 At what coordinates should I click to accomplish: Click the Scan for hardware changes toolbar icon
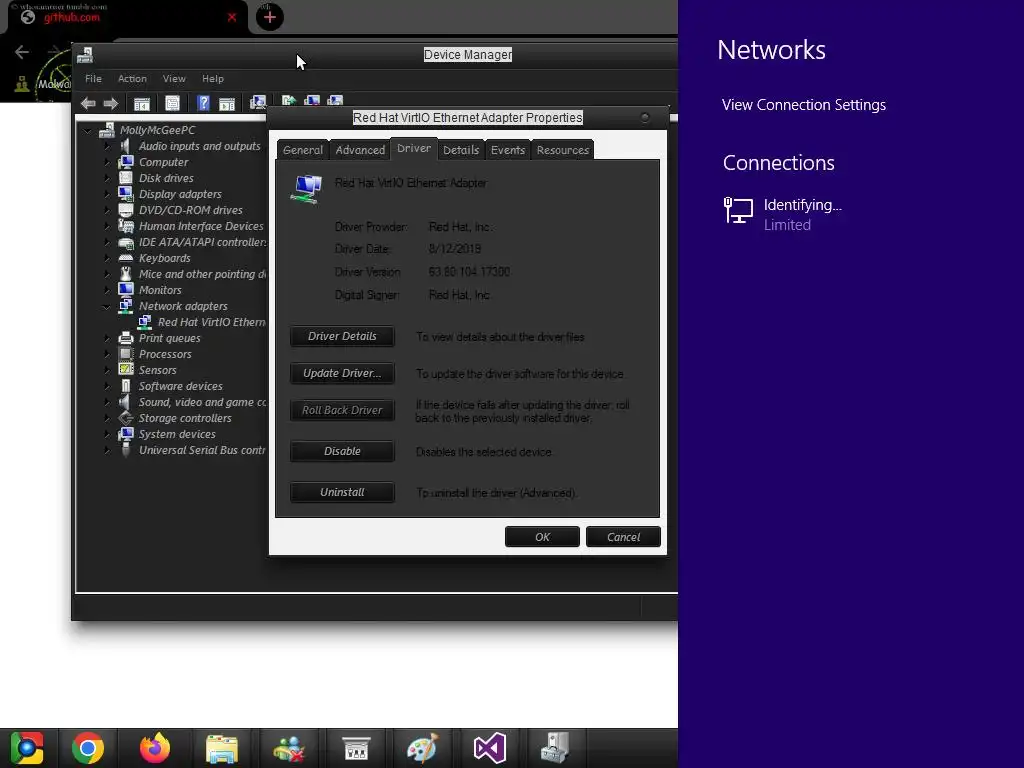(x=258, y=103)
